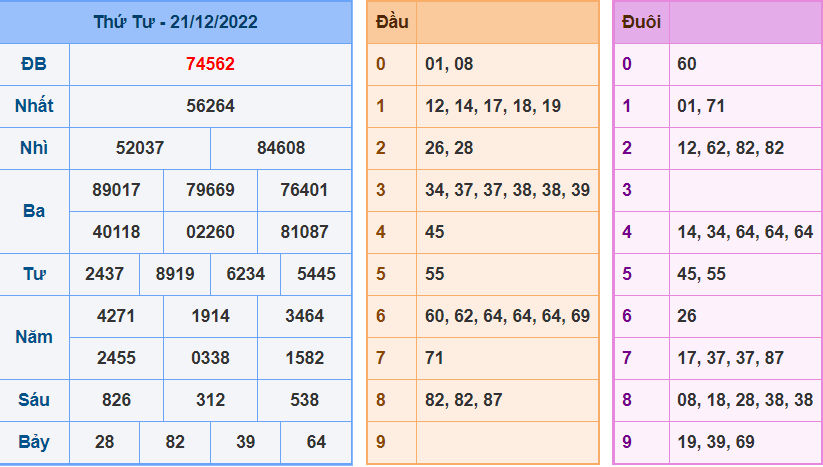Click '60' in Đuôi row 0

pos(687,64)
